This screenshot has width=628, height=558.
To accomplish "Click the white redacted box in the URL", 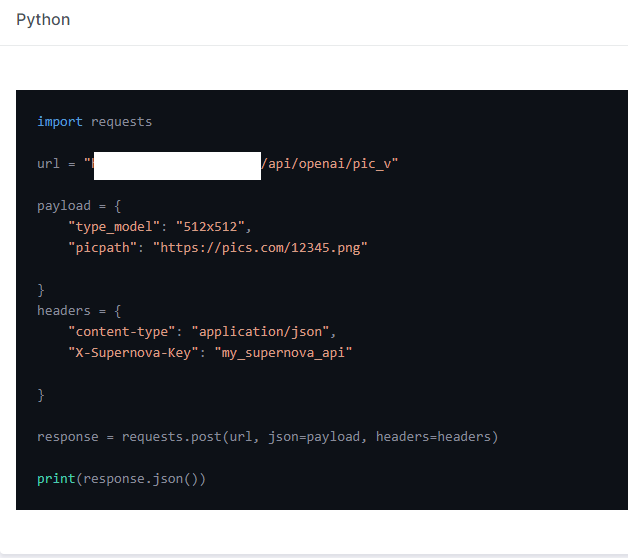I will (177, 165).
